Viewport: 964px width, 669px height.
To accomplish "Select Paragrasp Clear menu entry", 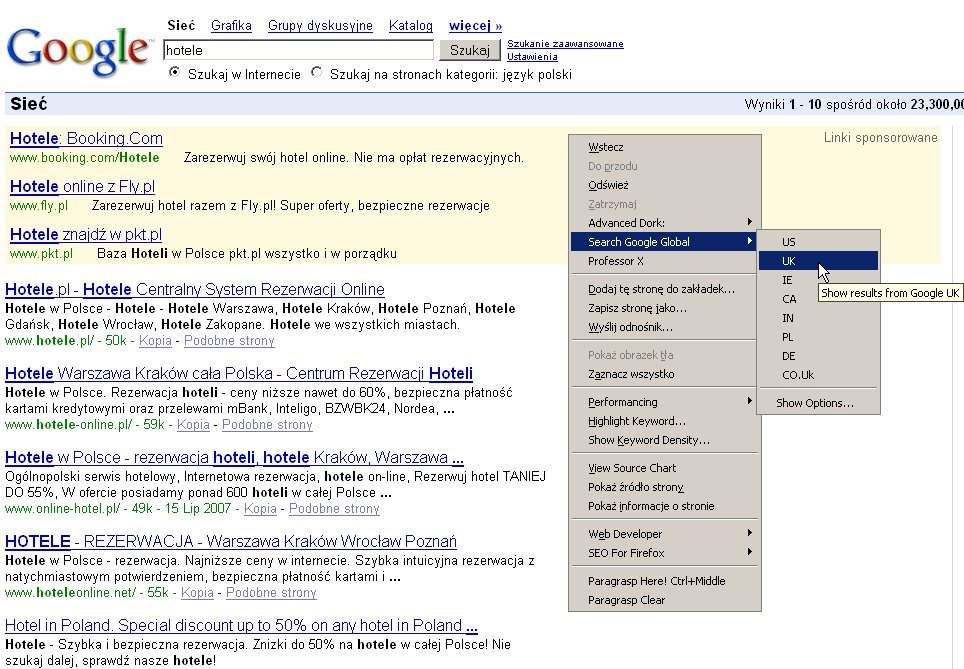I will (x=665, y=600).
